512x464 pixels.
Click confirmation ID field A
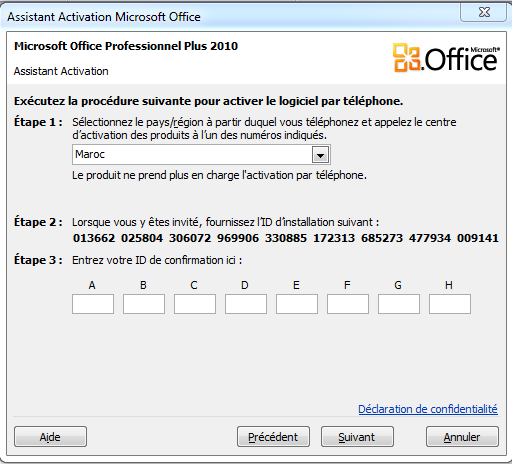(93, 304)
